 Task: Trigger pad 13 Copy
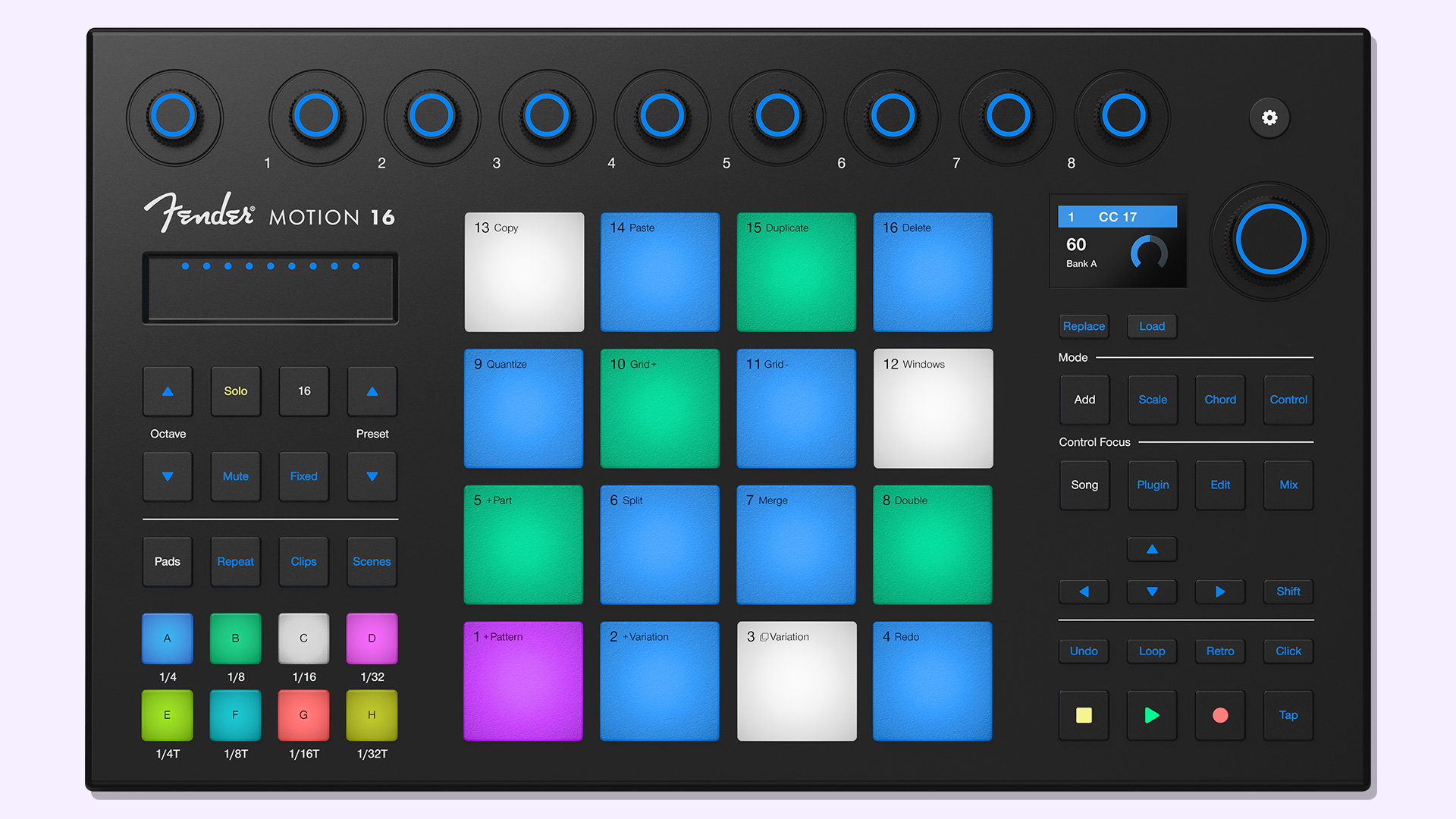524,272
